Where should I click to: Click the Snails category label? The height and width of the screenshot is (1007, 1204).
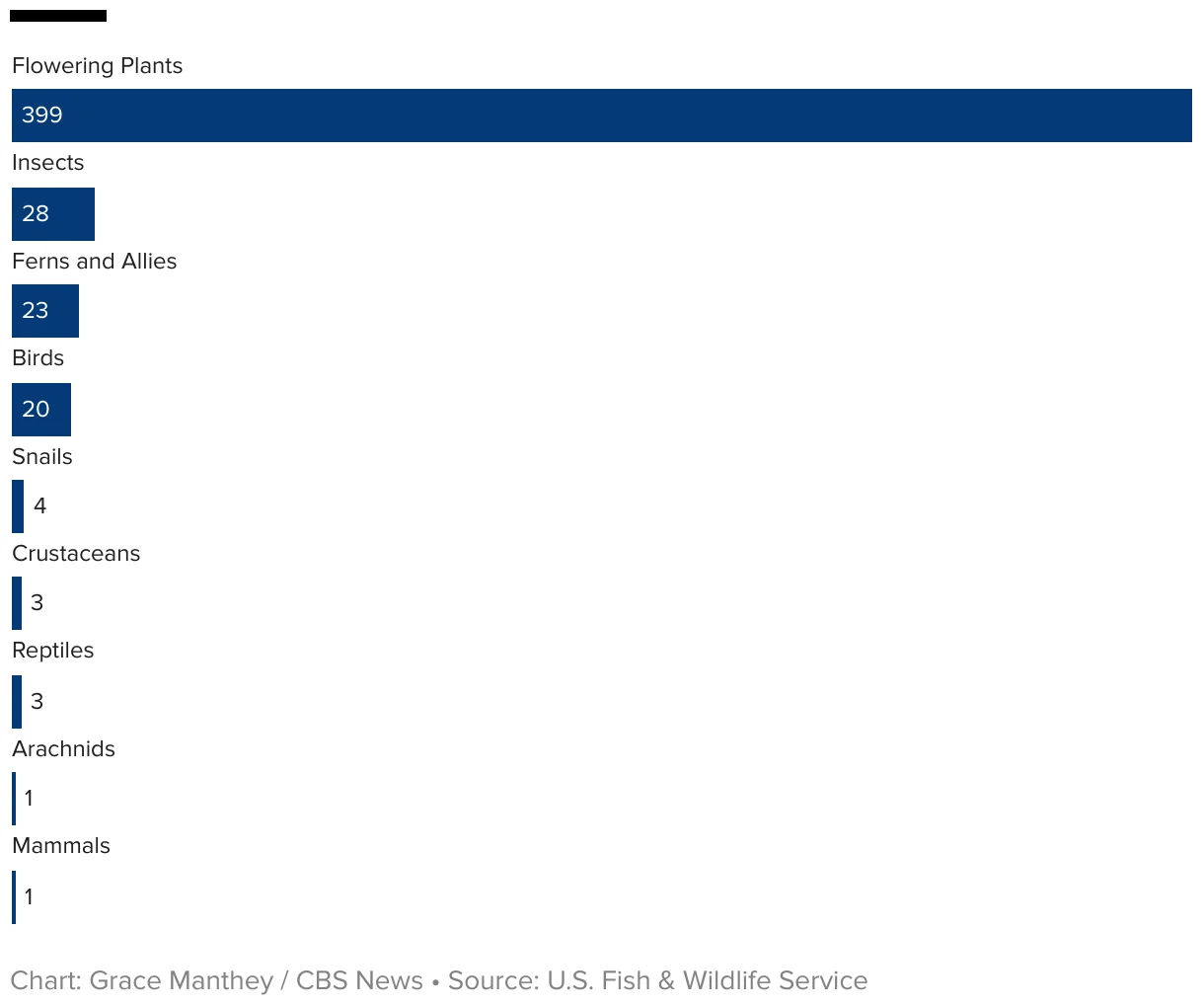[42, 457]
